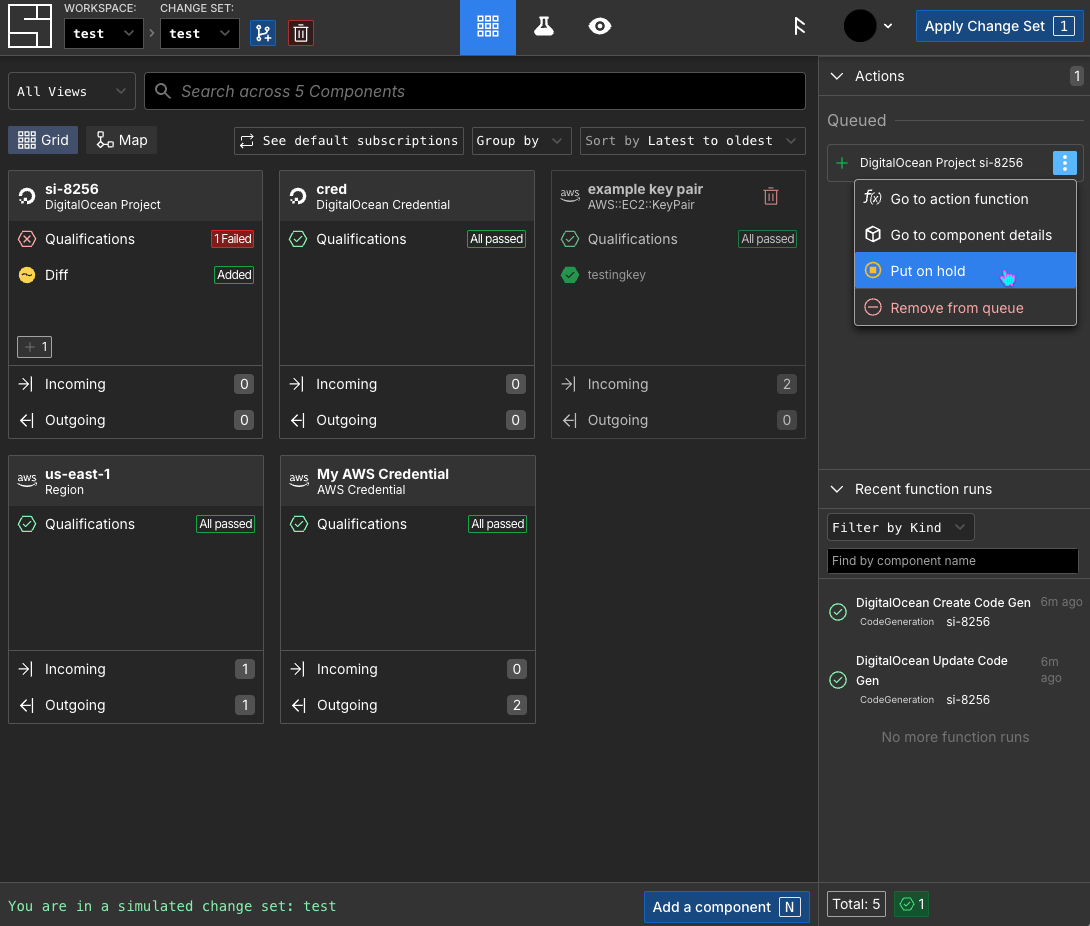Click the fork change set icon
Image resolution: width=1090 pixels, height=926 pixels.
click(x=263, y=33)
